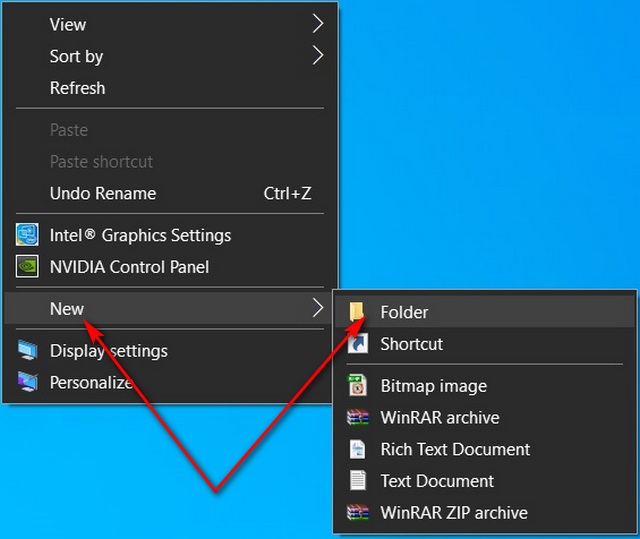Click the WinRAR ZIP archive icon
Image resolution: width=640 pixels, height=539 pixels.
(358, 512)
